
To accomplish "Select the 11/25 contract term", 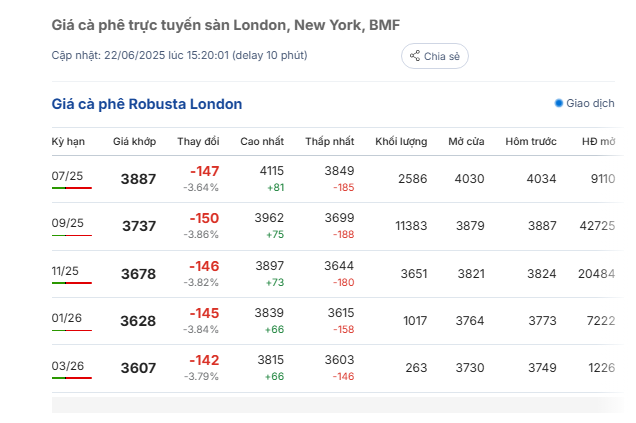I will pyautogui.click(x=65, y=271).
